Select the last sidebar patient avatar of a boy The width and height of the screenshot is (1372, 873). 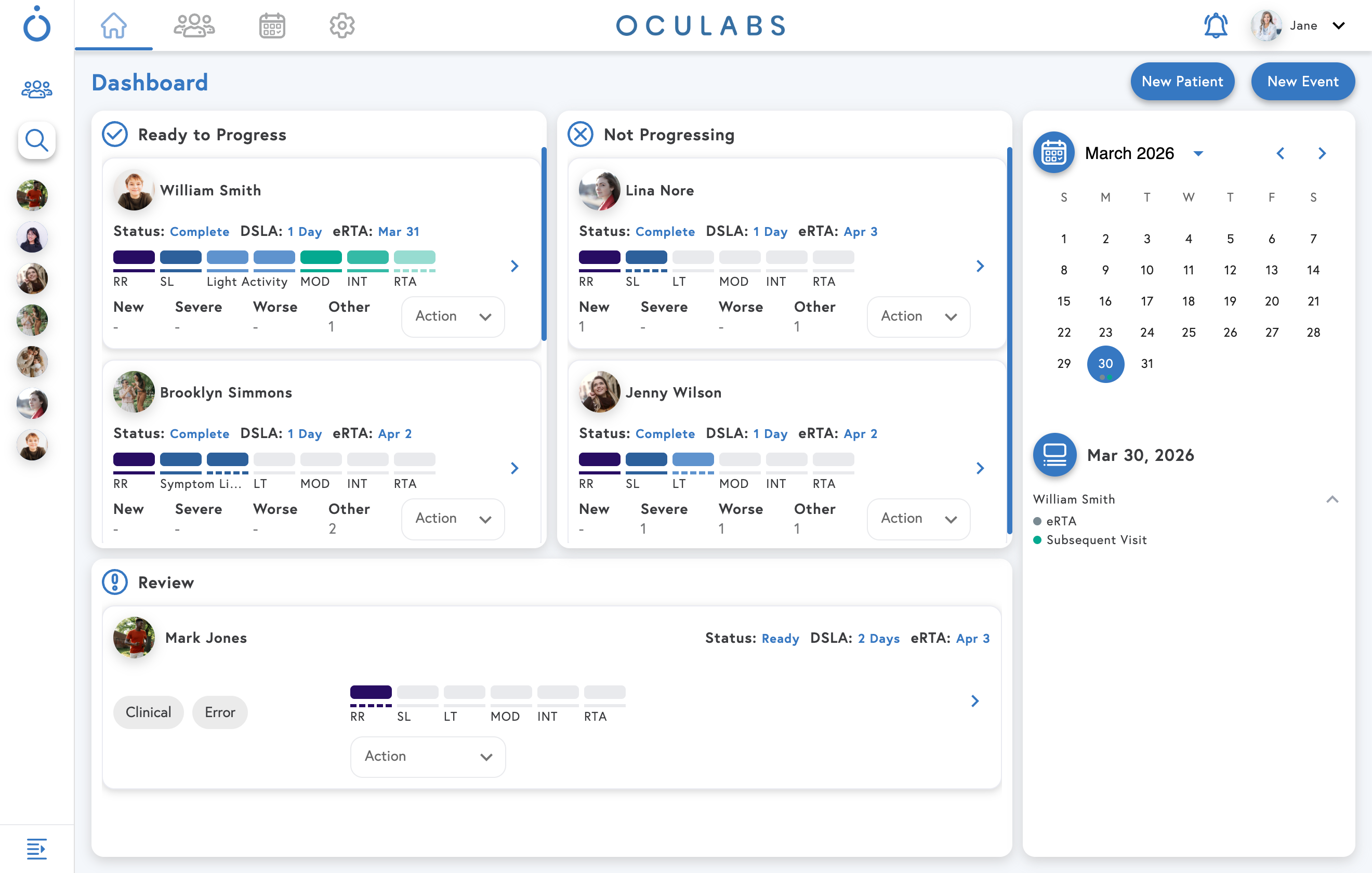[x=32, y=445]
